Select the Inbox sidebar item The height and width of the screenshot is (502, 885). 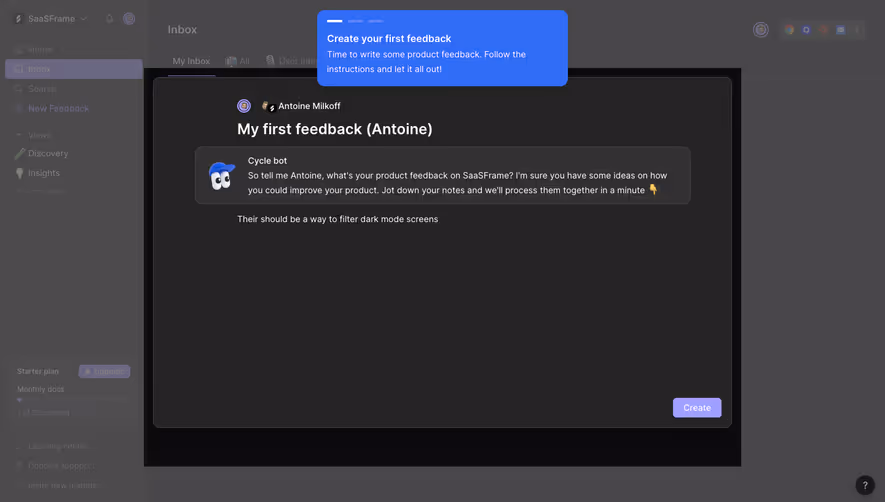pos(73,69)
